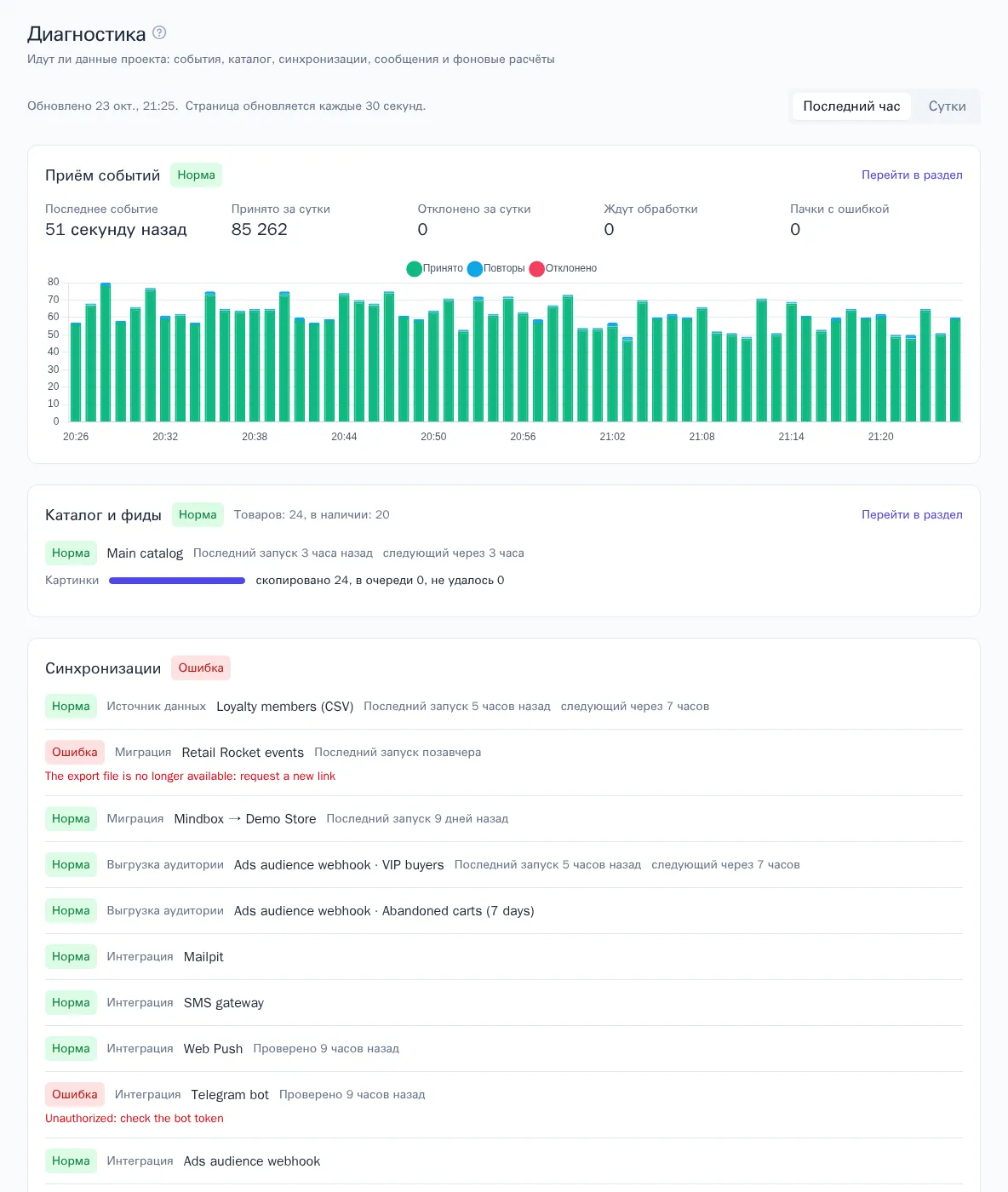Image resolution: width=1008 pixels, height=1192 pixels.
Task: Click the Картинки progress bar
Action: [177, 581]
